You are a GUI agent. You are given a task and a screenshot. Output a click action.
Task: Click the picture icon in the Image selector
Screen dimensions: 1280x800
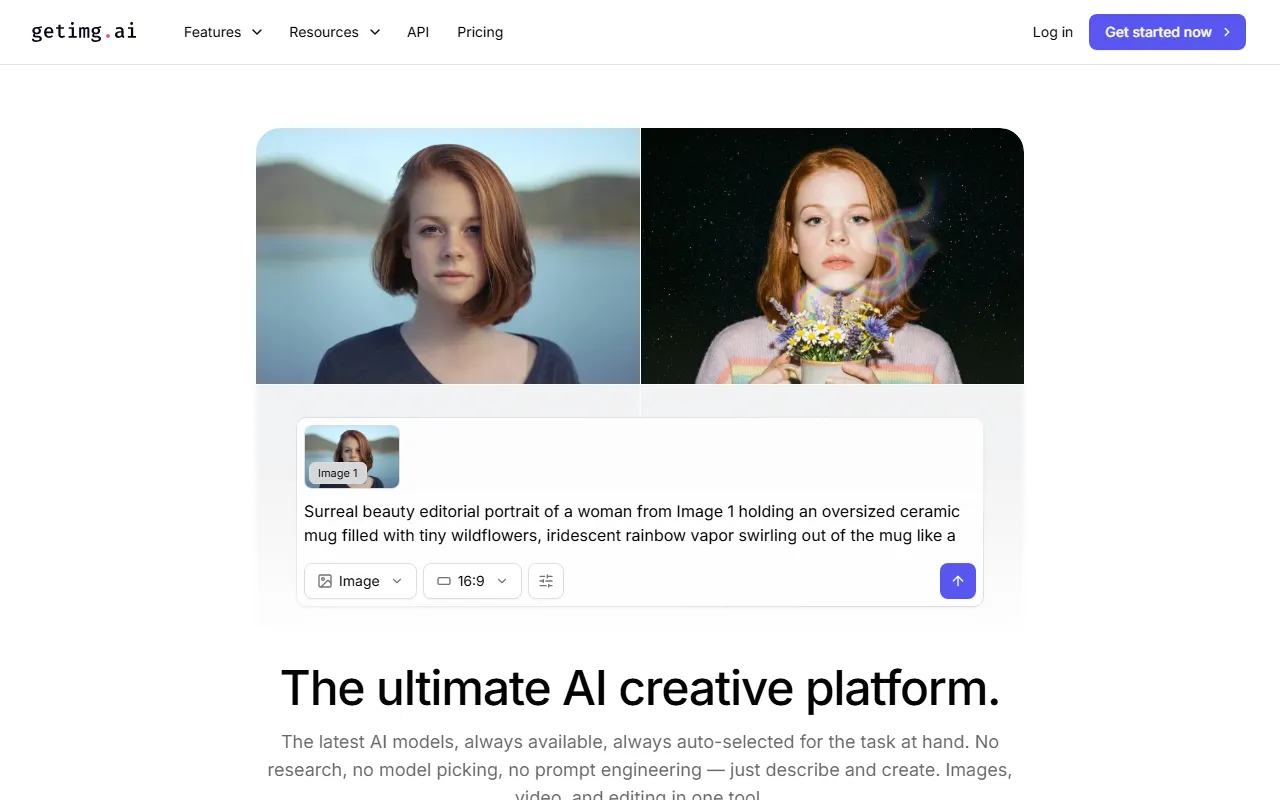[x=325, y=581]
